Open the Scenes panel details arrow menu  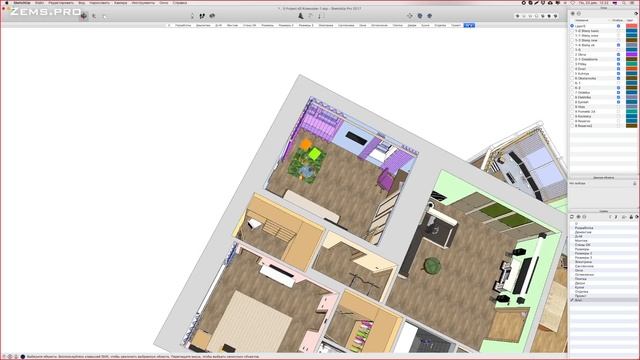[x=637, y=217]
